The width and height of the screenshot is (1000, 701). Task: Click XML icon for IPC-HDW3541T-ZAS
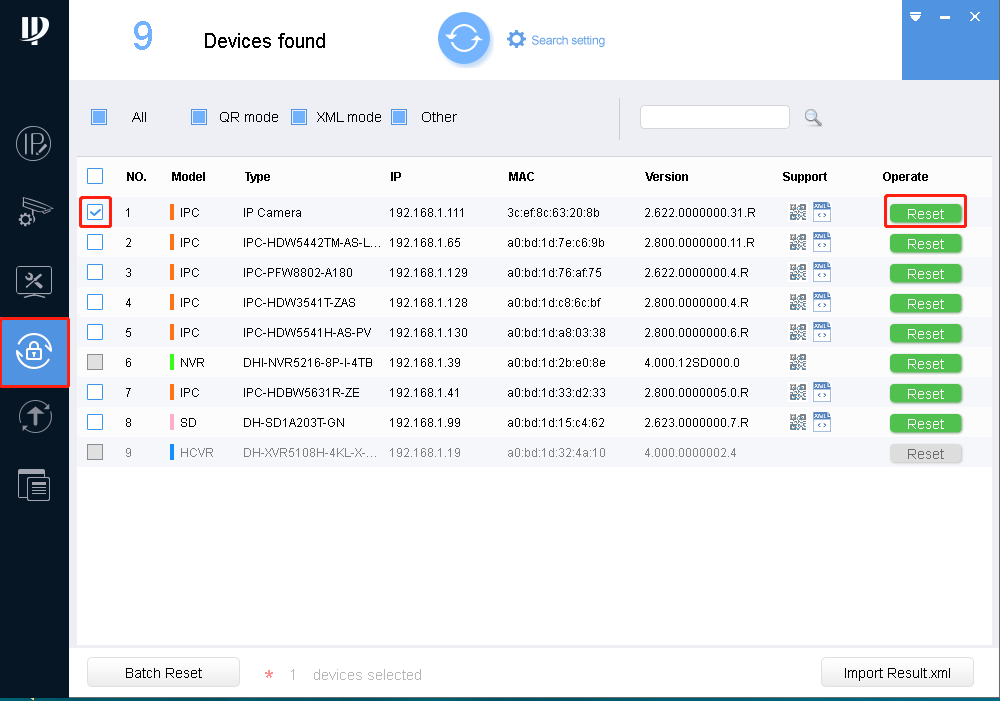pyautogui.click(x=822, y=302)
